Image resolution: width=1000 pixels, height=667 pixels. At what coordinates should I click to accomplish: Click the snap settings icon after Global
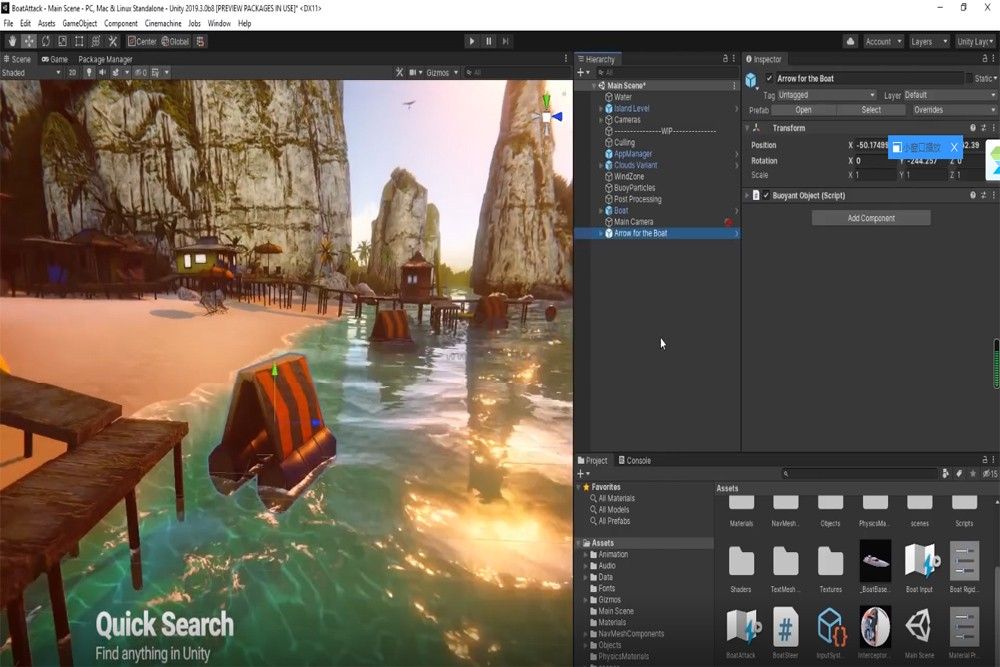(200, 41)
